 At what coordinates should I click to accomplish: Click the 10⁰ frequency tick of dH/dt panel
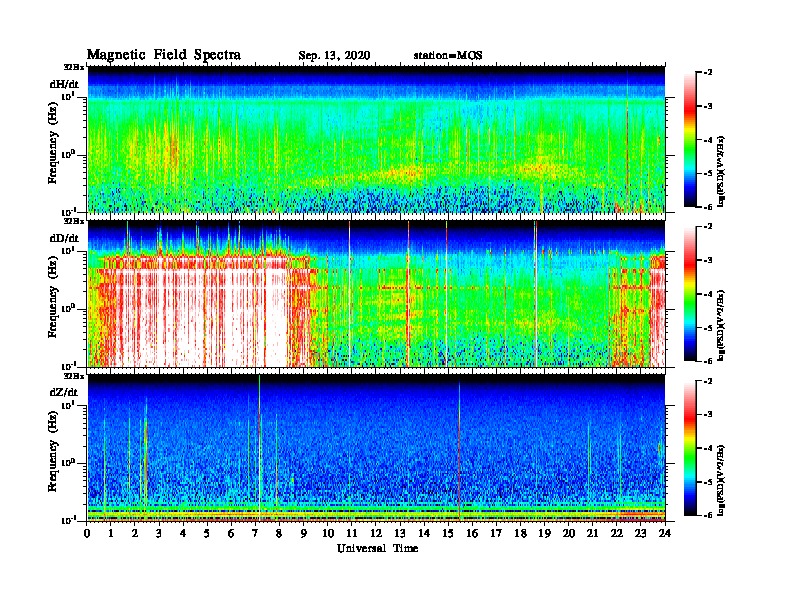click(x=68, y=154)
